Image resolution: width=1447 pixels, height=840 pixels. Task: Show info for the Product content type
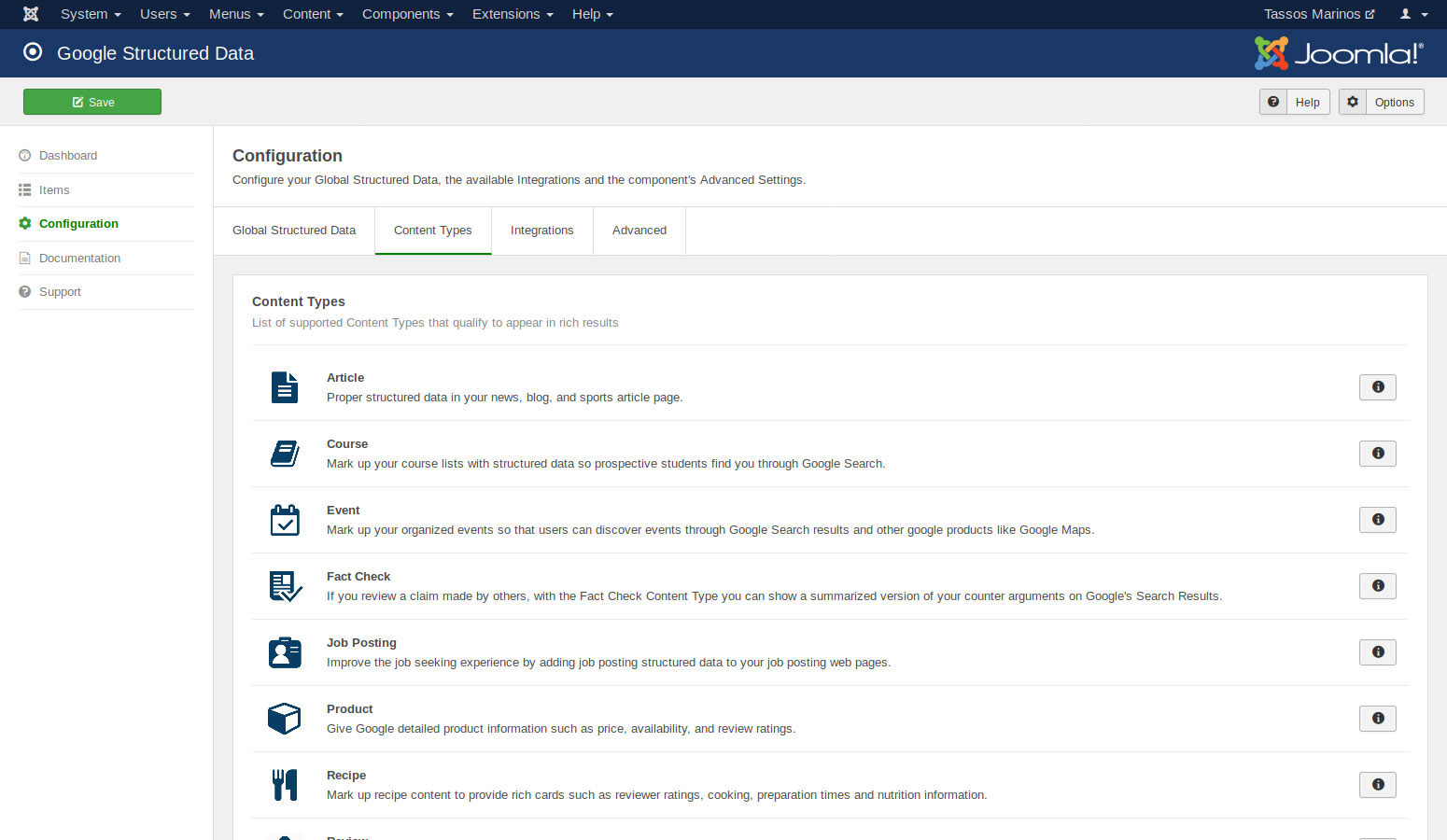tap(1378, 719)
